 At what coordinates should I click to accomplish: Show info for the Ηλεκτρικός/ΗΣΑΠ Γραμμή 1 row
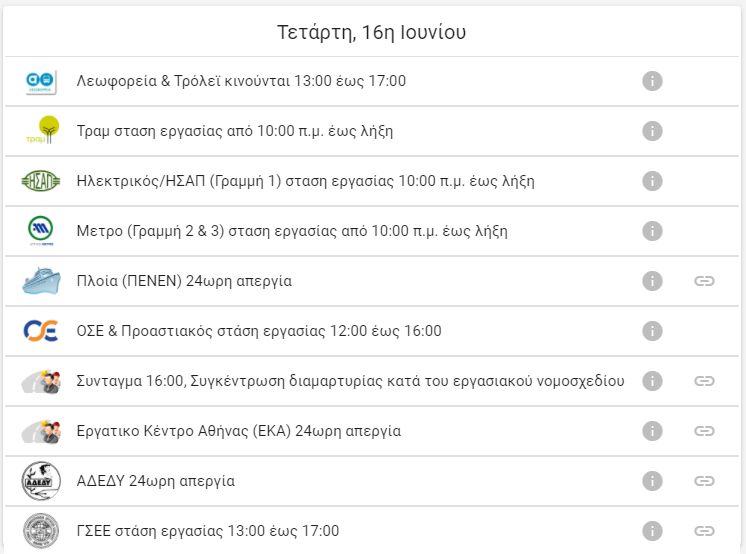[x=652, y=181]
